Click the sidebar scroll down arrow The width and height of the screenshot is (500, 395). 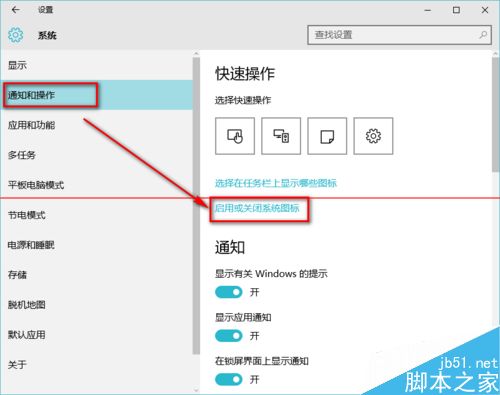click(x=196, y=390)
